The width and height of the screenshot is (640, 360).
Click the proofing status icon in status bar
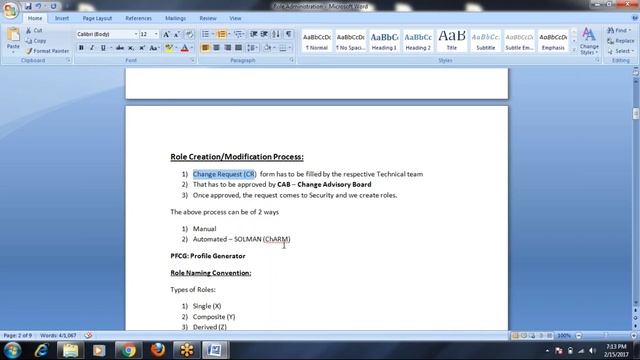(88, 336)
